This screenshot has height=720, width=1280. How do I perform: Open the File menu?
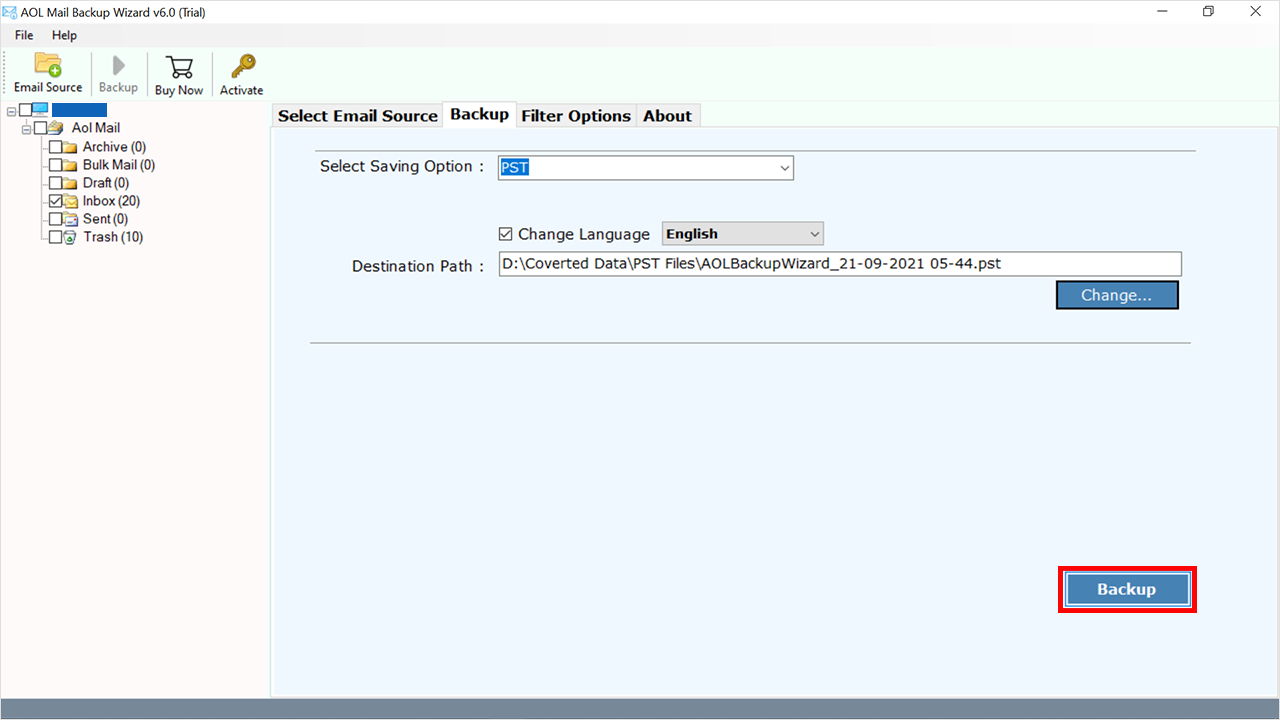[24, 35]
